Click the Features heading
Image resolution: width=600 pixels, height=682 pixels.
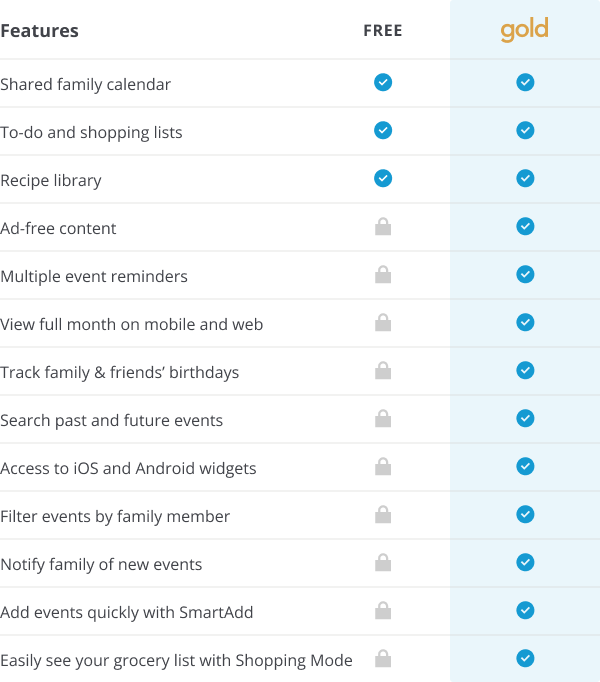(x=40, y=31)
